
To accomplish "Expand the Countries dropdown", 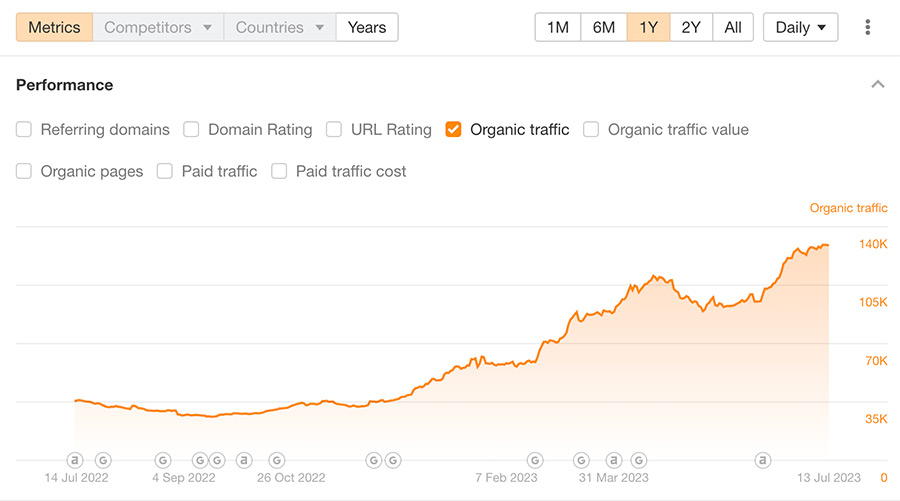I will pyautogui.click(x=280, y=27).
